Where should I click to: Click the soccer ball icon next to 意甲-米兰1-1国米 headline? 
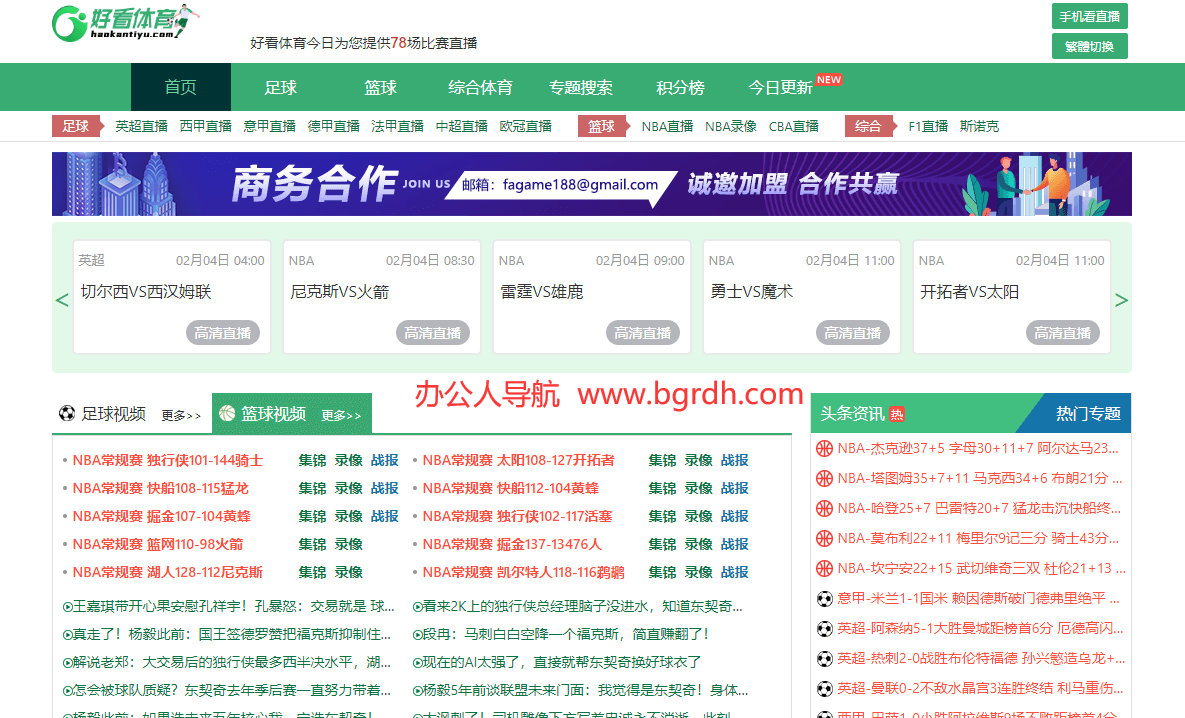825,599
